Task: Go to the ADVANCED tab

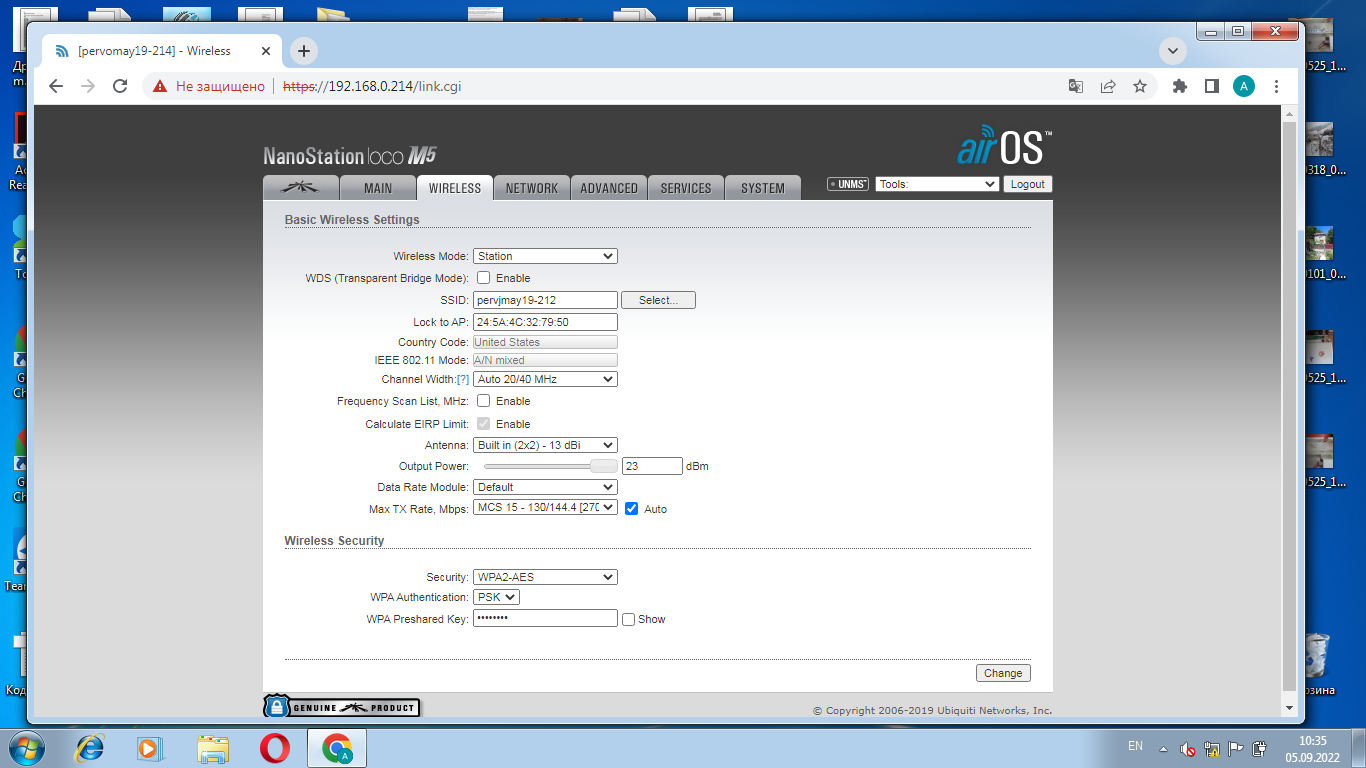Action: (x=609, y=188)
